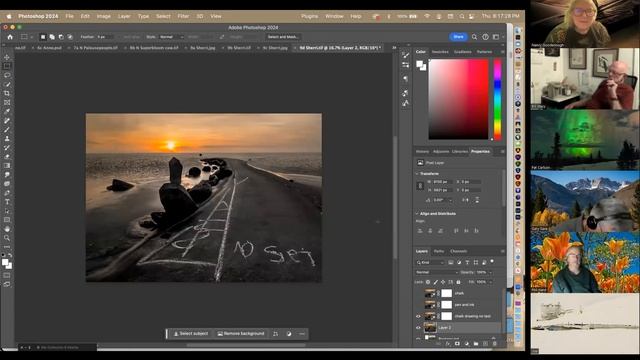
Task: Add a layer mask from Layers footer
Action: [x=457, y=344]
